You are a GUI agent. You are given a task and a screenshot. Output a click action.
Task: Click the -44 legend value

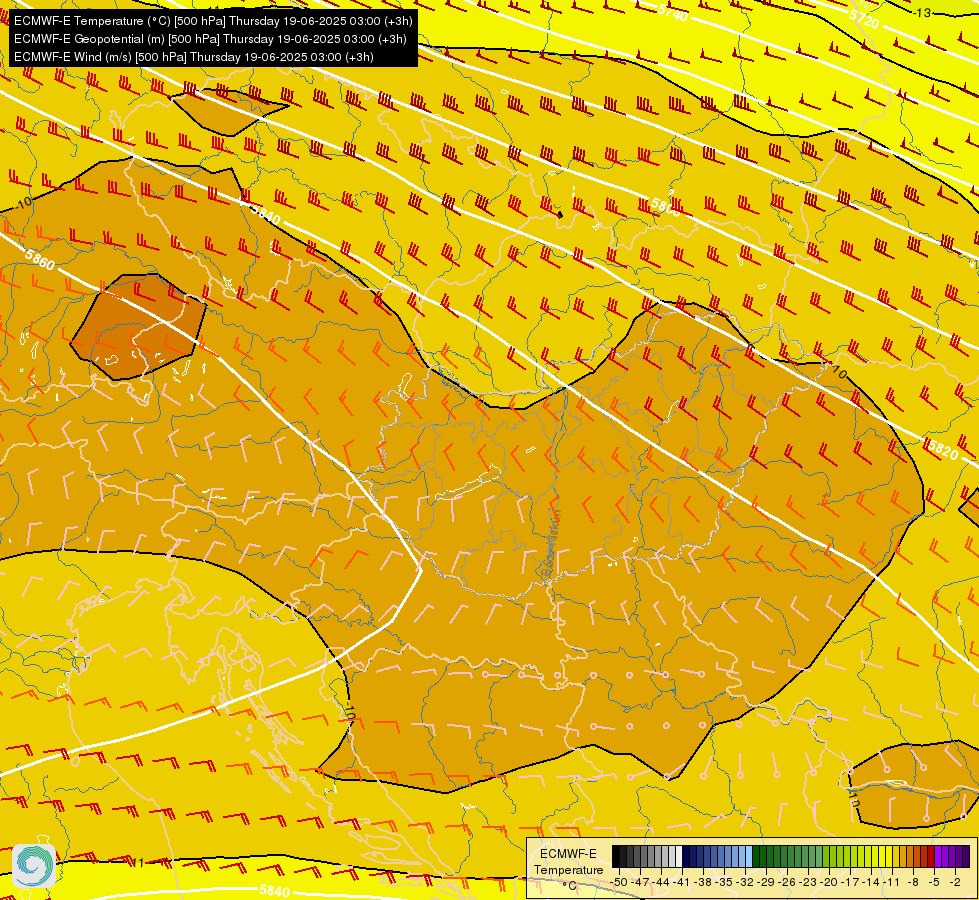coord(661,883)
